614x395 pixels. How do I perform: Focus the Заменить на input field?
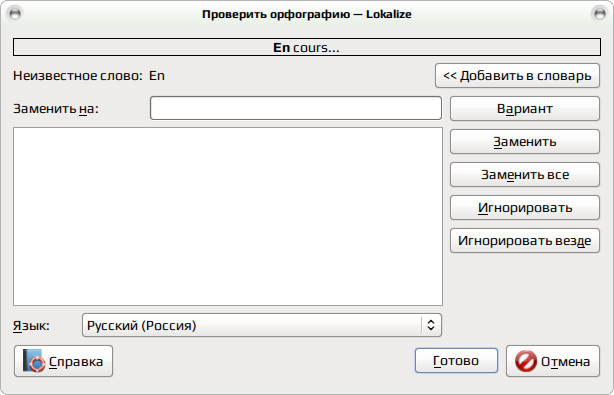(296, 108)
